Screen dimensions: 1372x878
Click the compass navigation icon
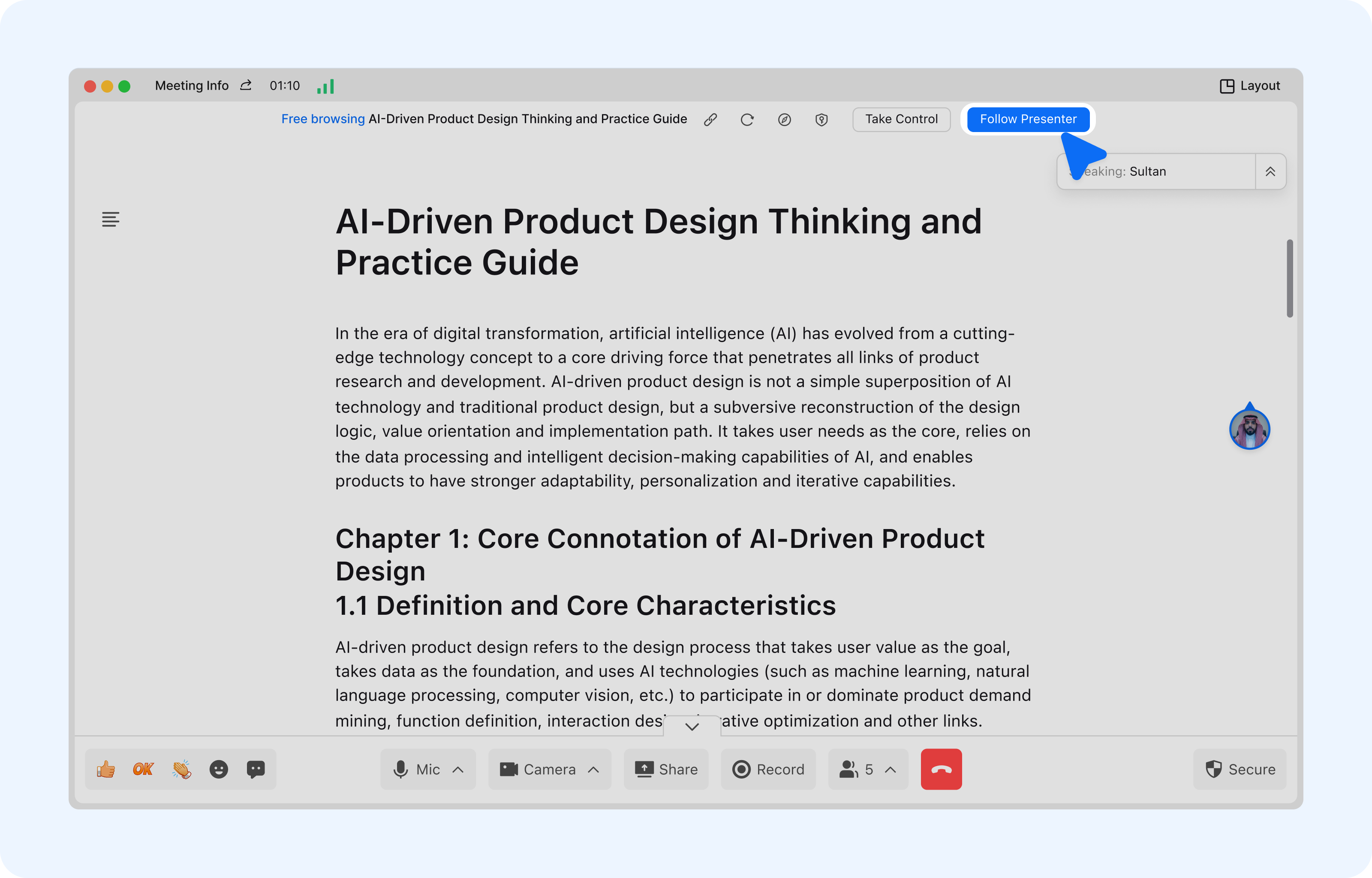coord(784,120)
